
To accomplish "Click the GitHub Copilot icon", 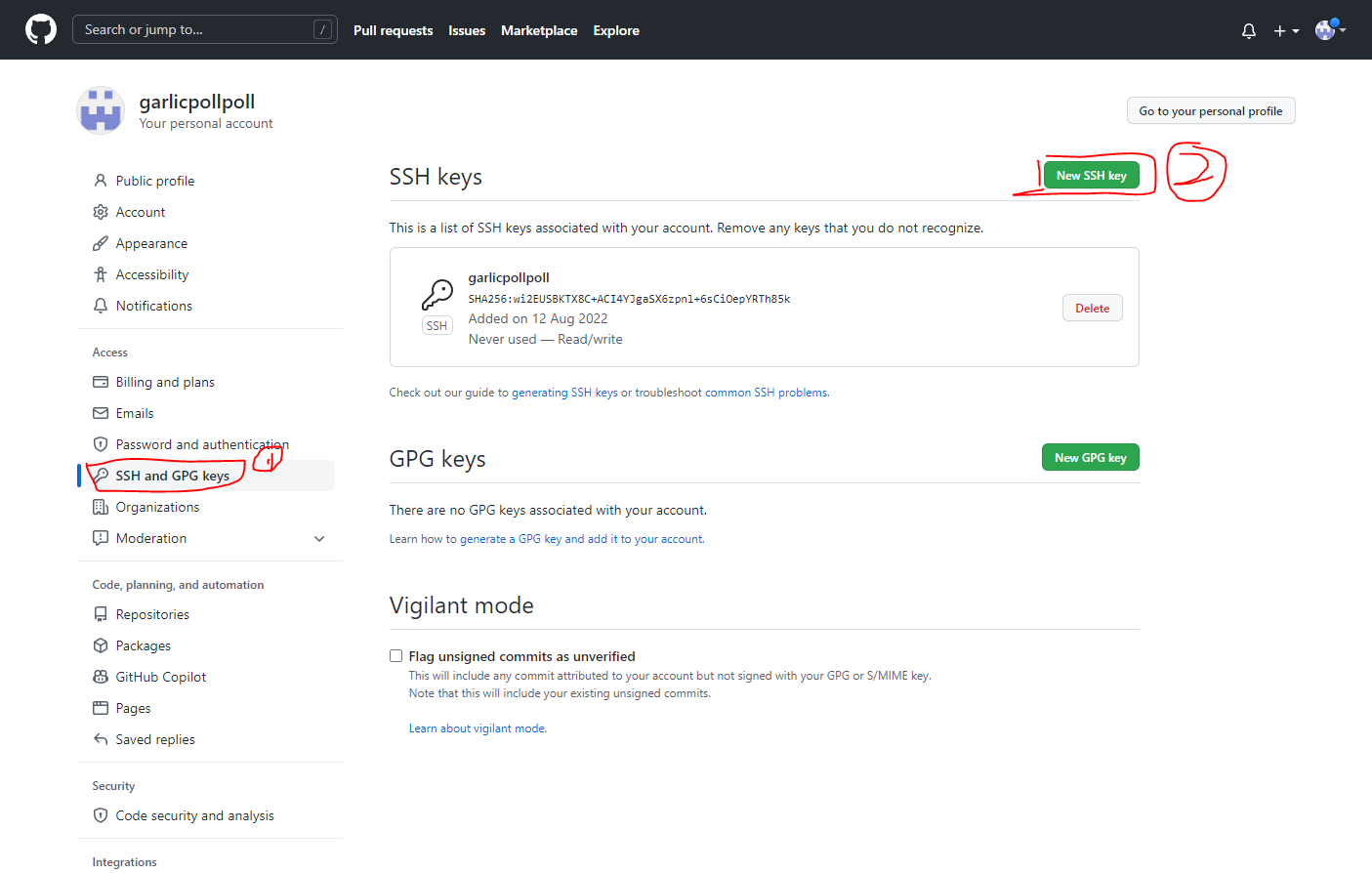I will pyautogui.click(x=101, y=677).
